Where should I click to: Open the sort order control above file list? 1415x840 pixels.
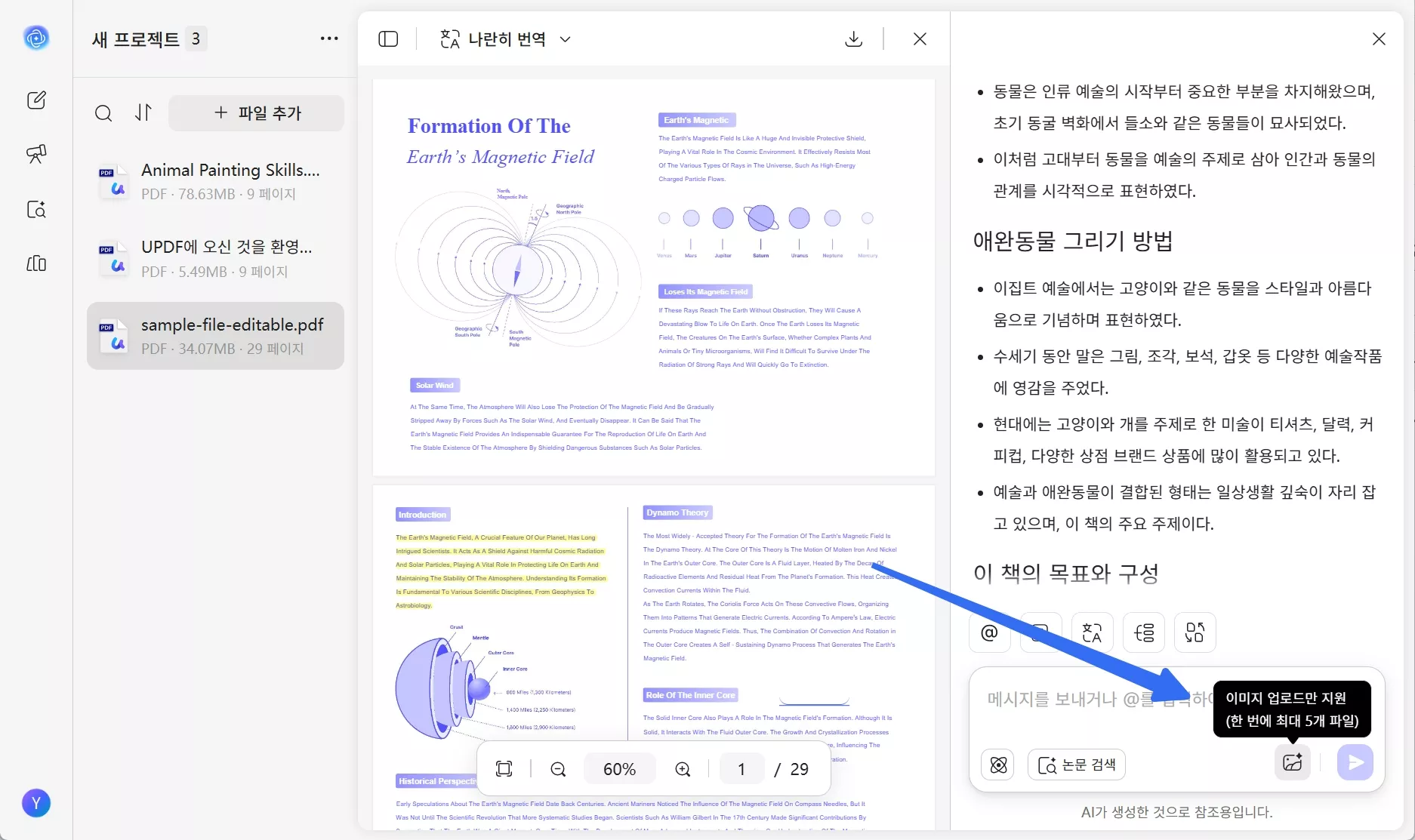pos(144,112)
